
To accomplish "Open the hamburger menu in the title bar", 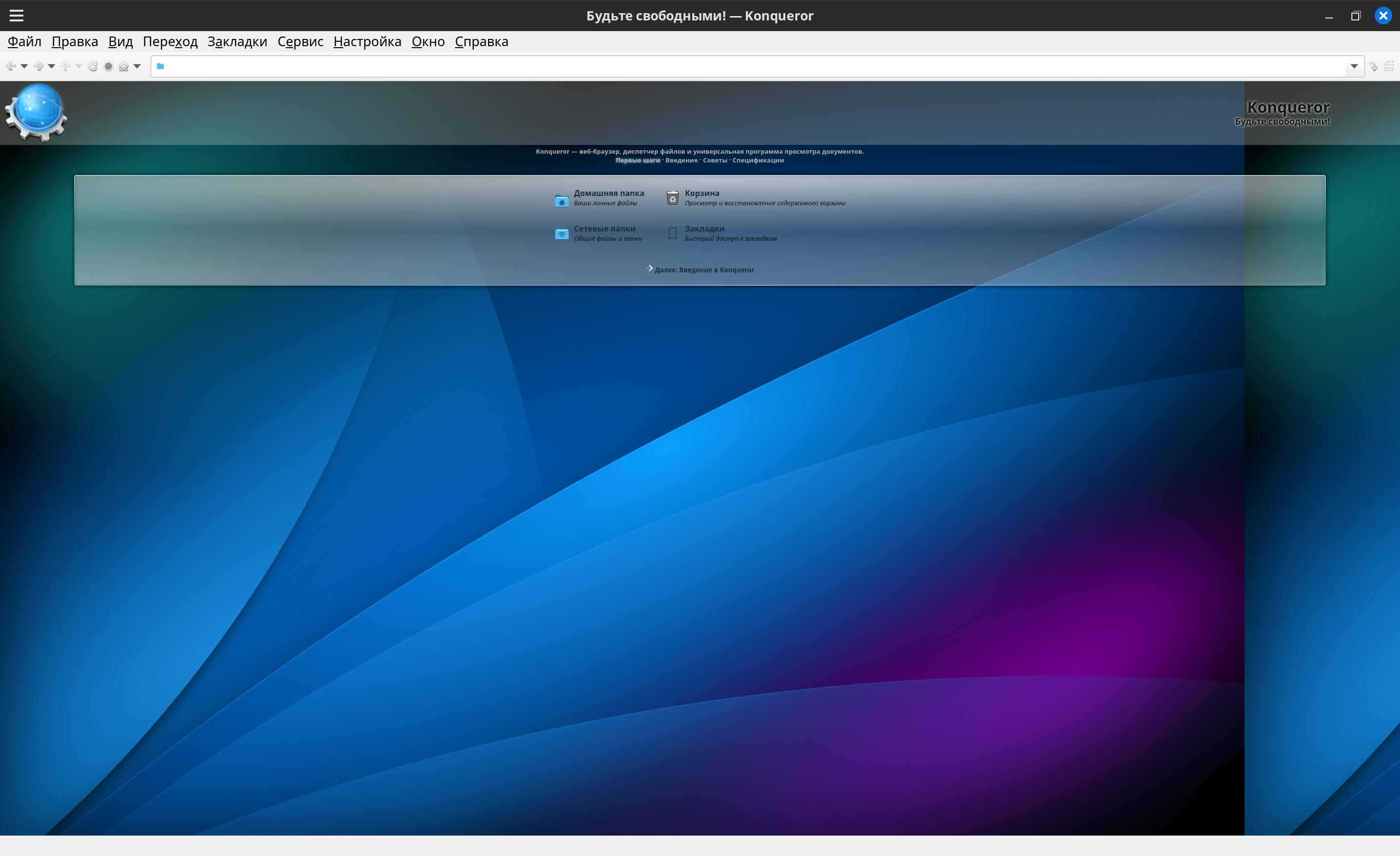I will 17,16.
